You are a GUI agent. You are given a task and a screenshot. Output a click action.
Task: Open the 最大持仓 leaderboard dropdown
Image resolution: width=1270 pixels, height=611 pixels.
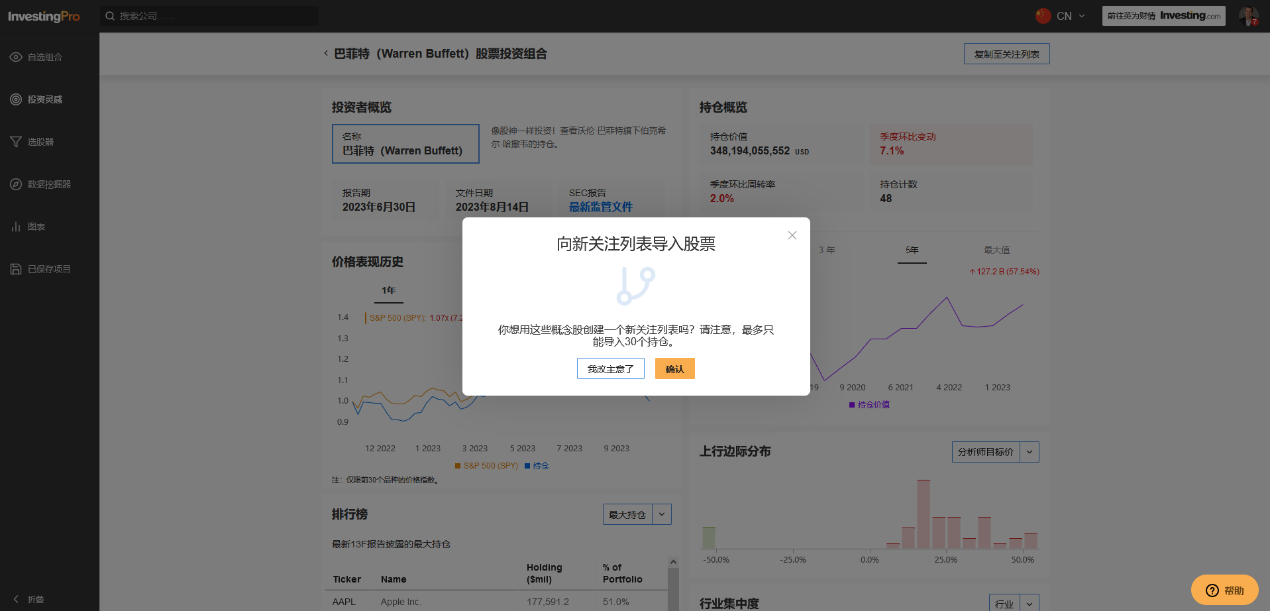click(x=637, y=514)
